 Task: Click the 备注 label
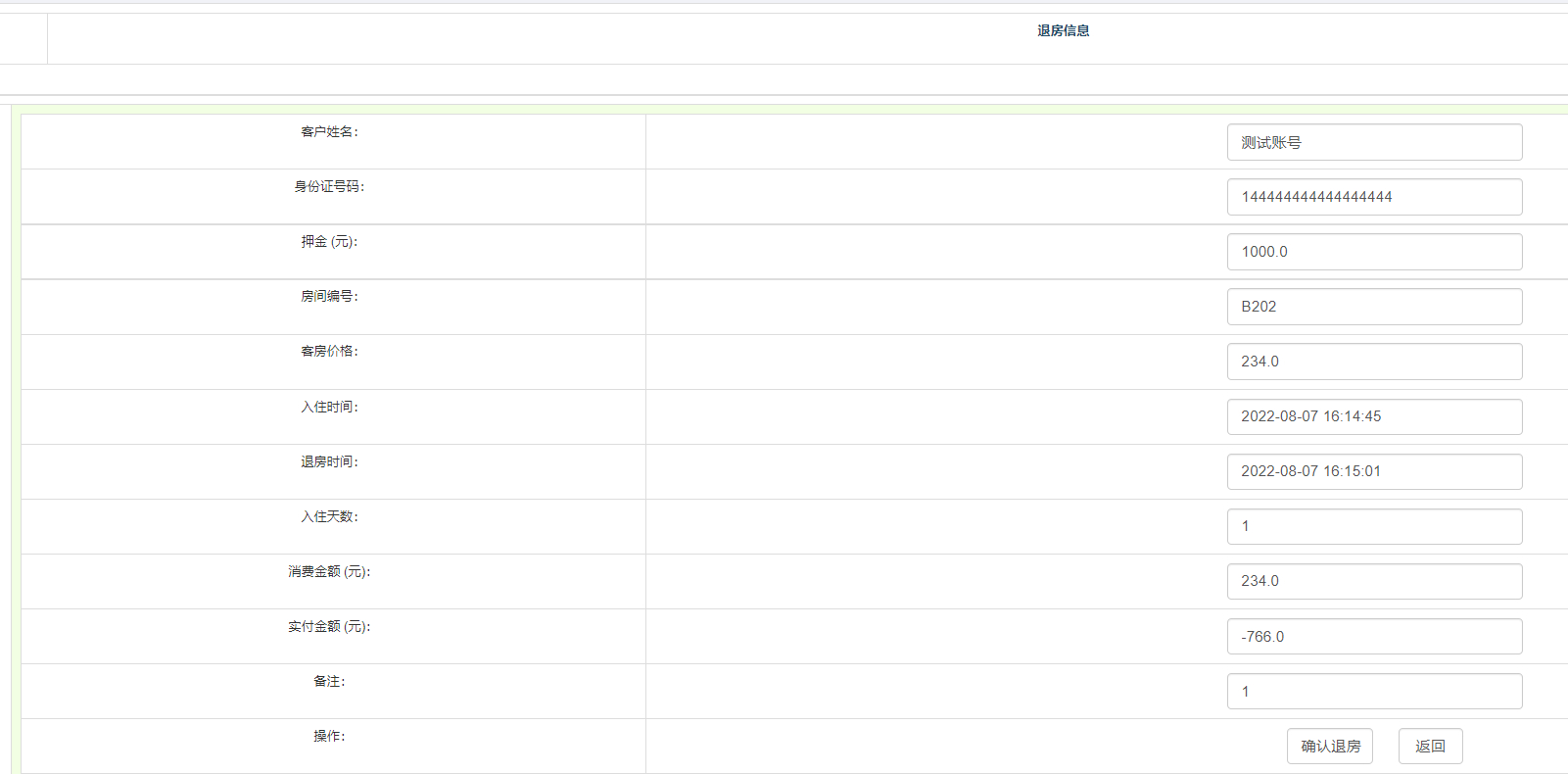(330, 681)
